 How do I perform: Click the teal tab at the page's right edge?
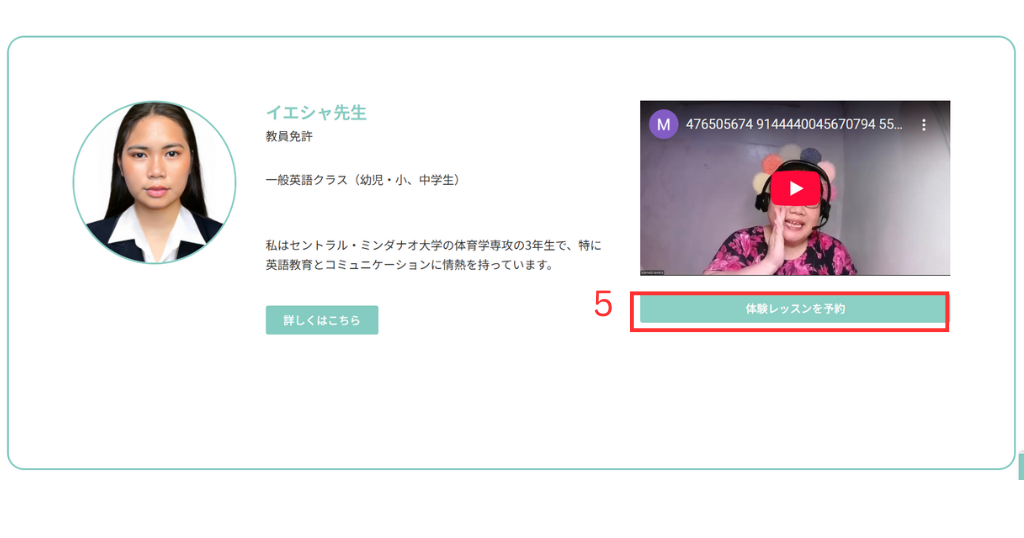[x=1021, y=467]
